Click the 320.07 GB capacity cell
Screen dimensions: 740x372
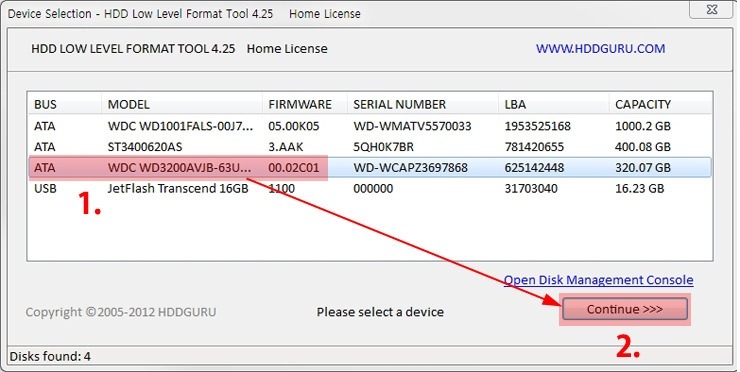[x=643, y=168]
